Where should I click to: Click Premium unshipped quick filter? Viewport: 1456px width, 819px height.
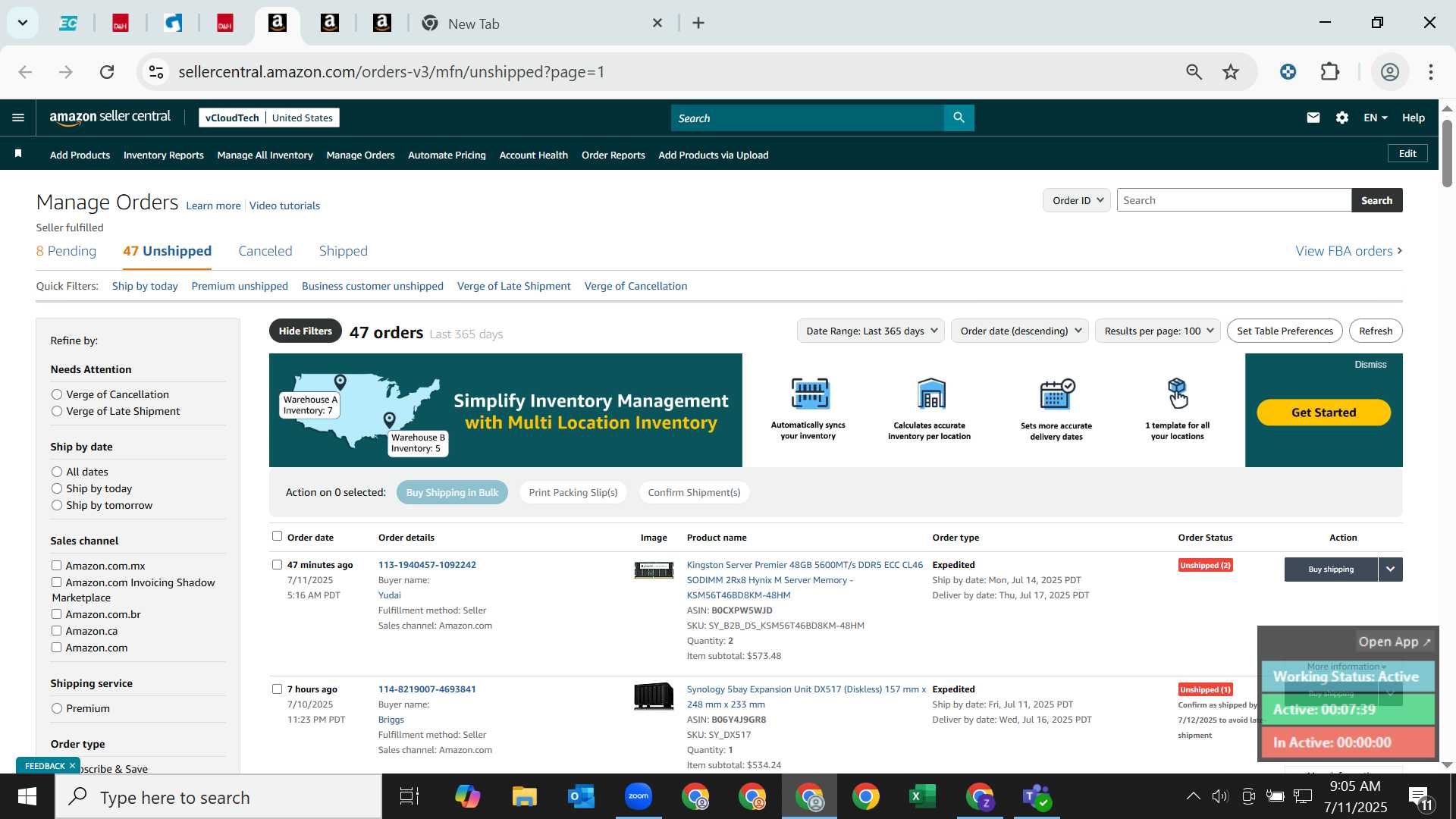(240, 286)
